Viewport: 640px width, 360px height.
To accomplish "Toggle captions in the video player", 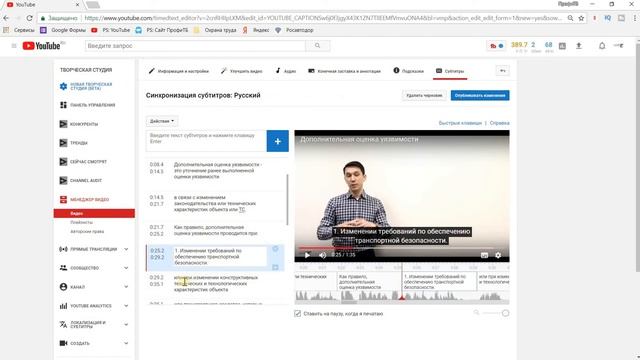I will pyautogui.click(x=484, y=255).
